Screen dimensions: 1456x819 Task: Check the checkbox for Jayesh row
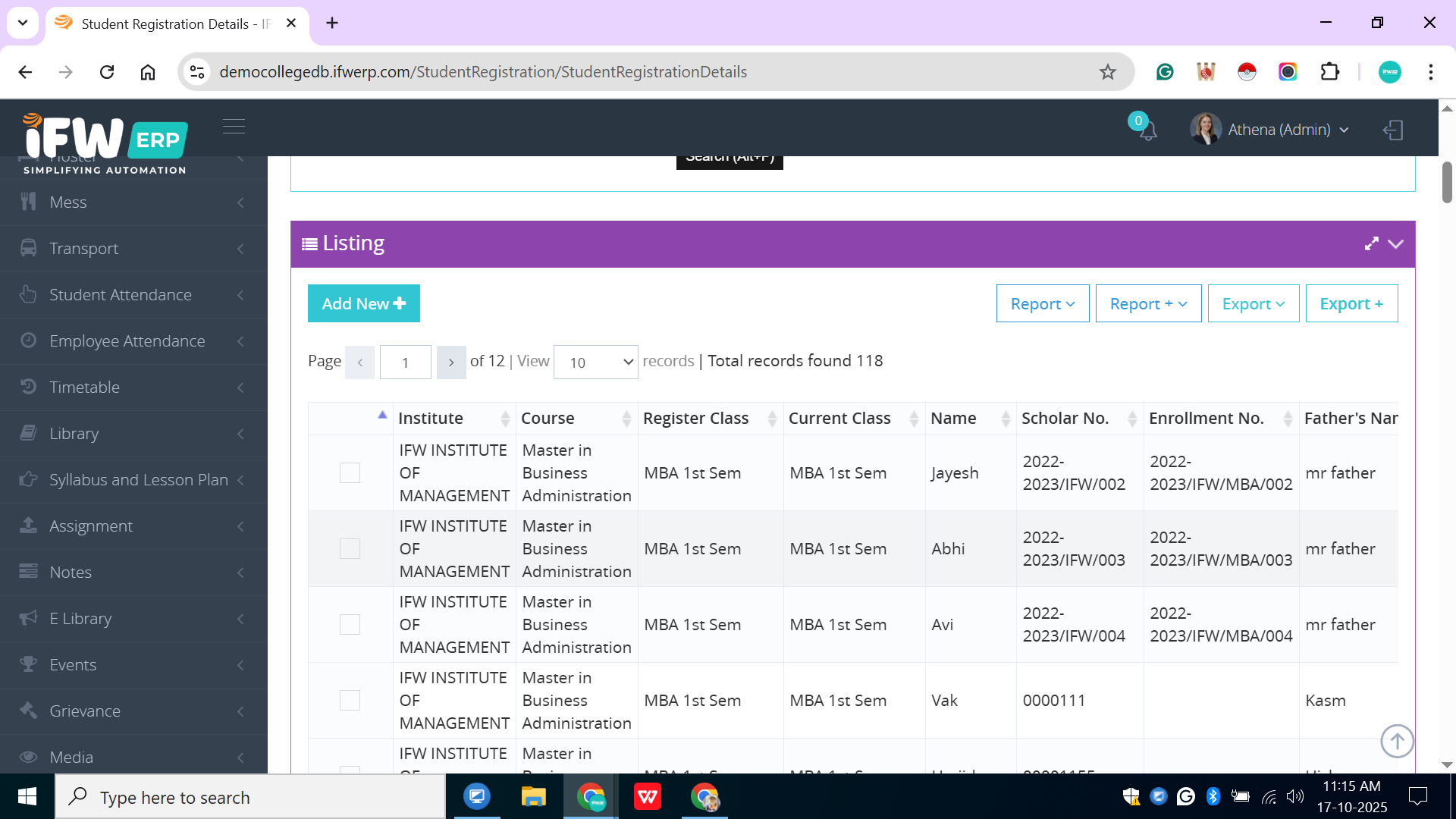pos(350,473)
